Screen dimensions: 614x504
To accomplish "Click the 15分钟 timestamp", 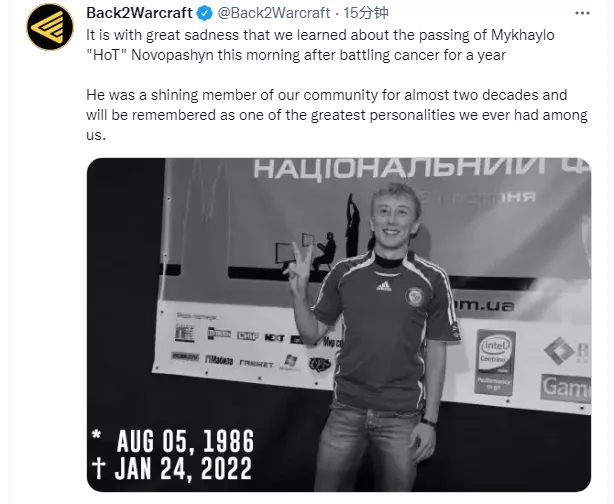I will pyautogui.click(x=366, y=13).
